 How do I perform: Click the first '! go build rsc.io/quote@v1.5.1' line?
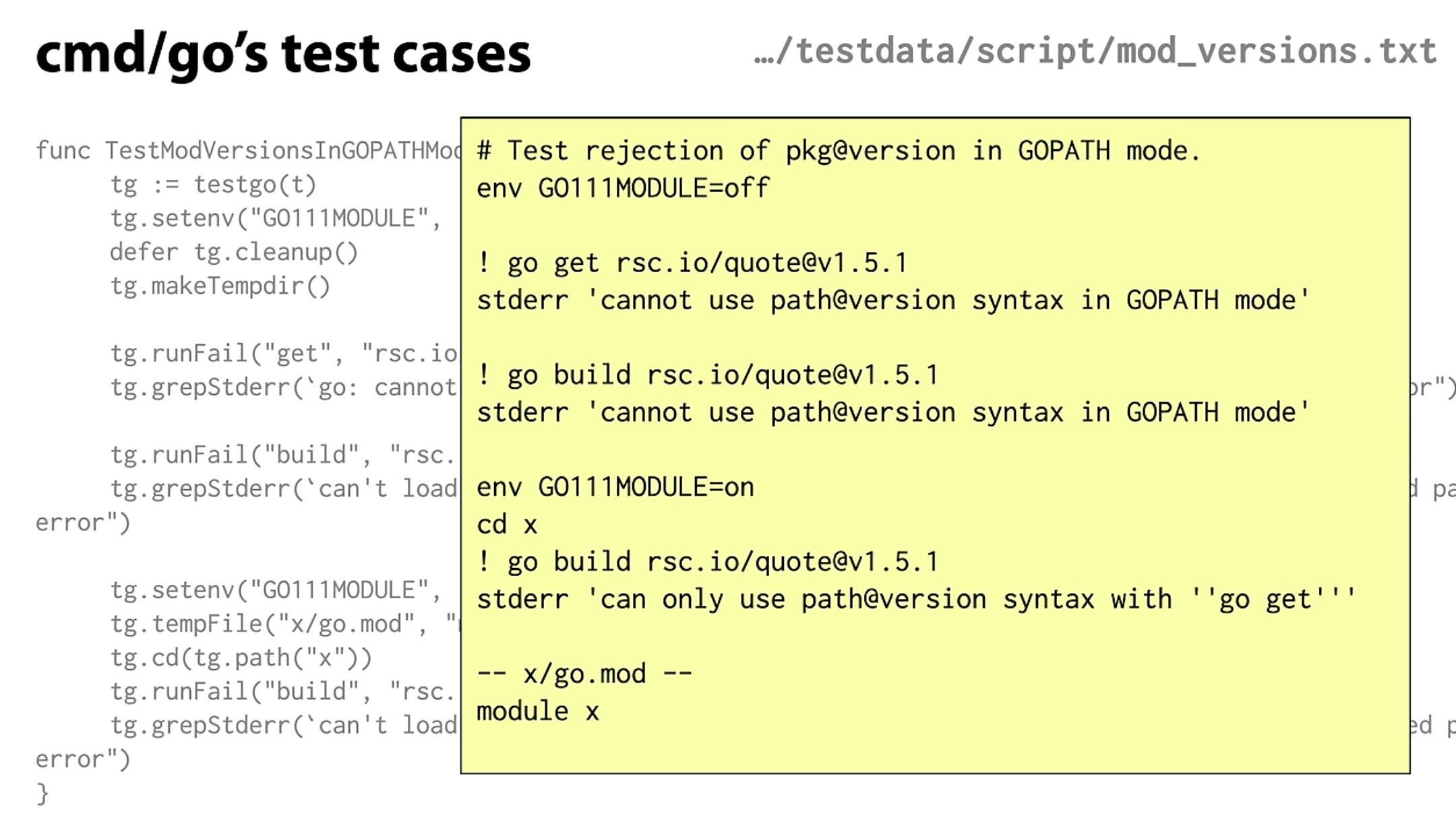708,375
